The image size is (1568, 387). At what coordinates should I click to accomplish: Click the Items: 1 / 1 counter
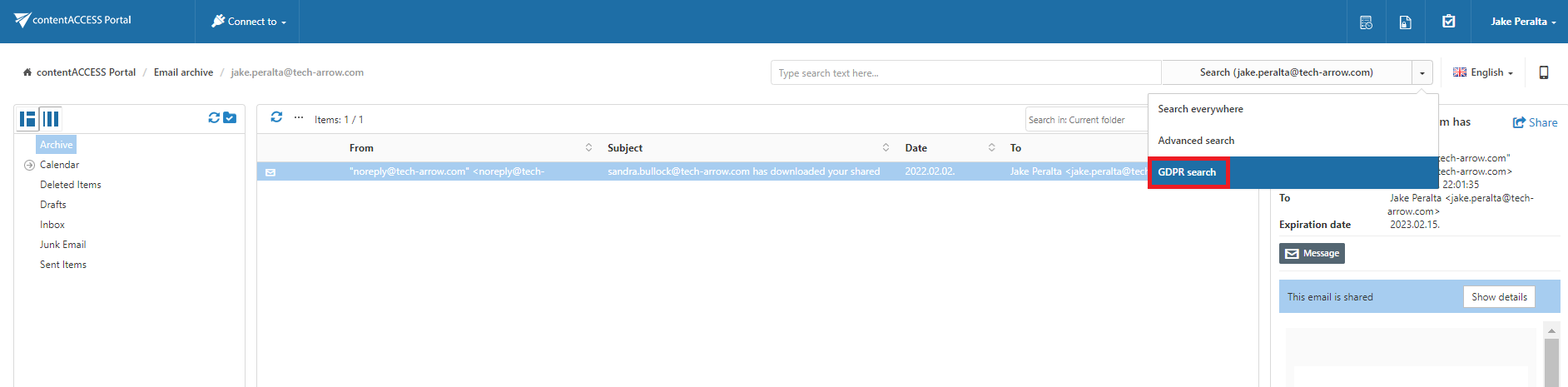[x=339, y=120]
